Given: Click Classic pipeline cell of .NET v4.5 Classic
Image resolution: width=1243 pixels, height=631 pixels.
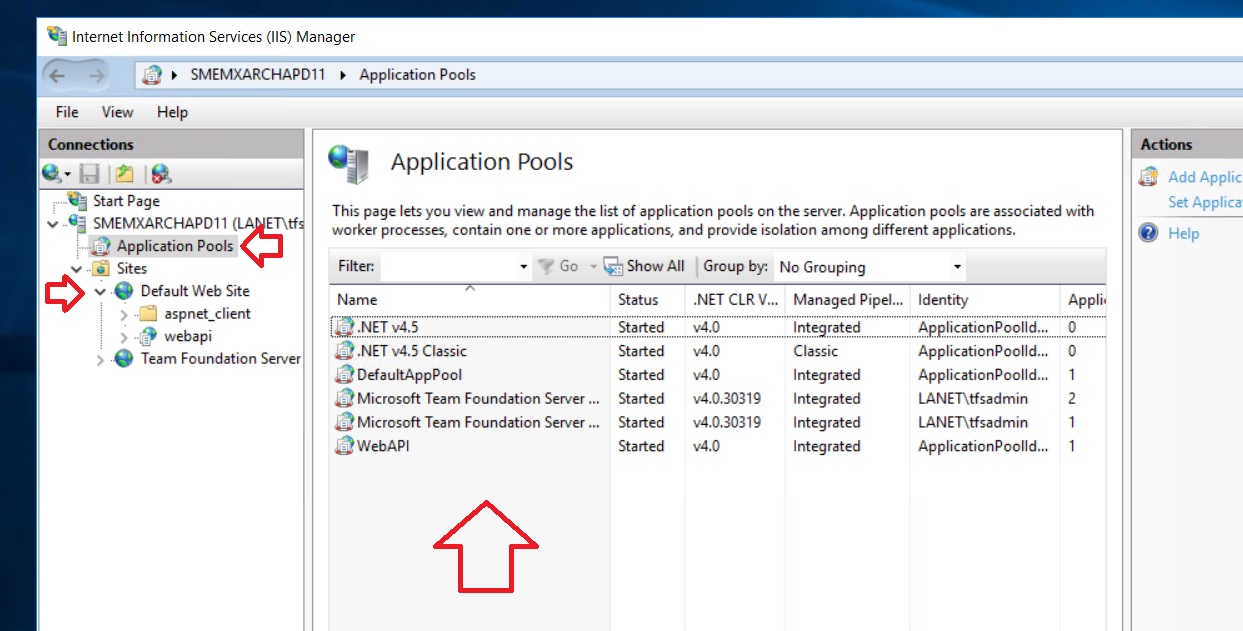Looking at the screenshot, I should 816,351.
